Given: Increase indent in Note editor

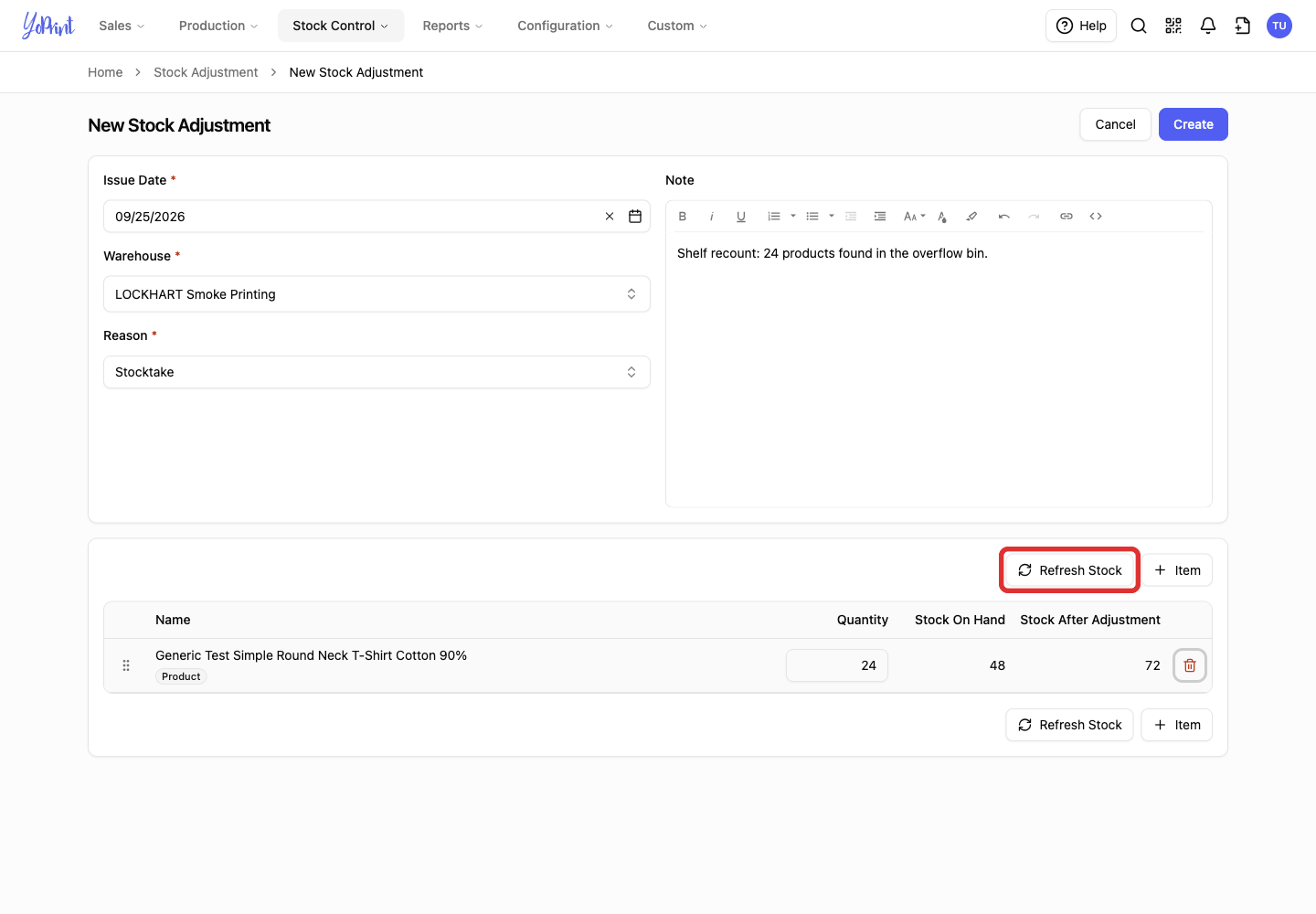Looking at the screenshot, I should click(x=880, y=217).
